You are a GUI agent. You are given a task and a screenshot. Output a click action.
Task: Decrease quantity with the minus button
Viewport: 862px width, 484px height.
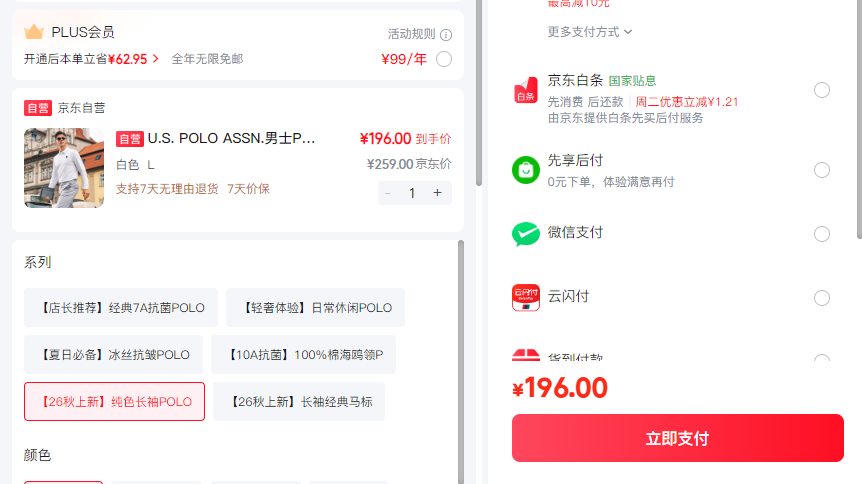coord(388,193)
